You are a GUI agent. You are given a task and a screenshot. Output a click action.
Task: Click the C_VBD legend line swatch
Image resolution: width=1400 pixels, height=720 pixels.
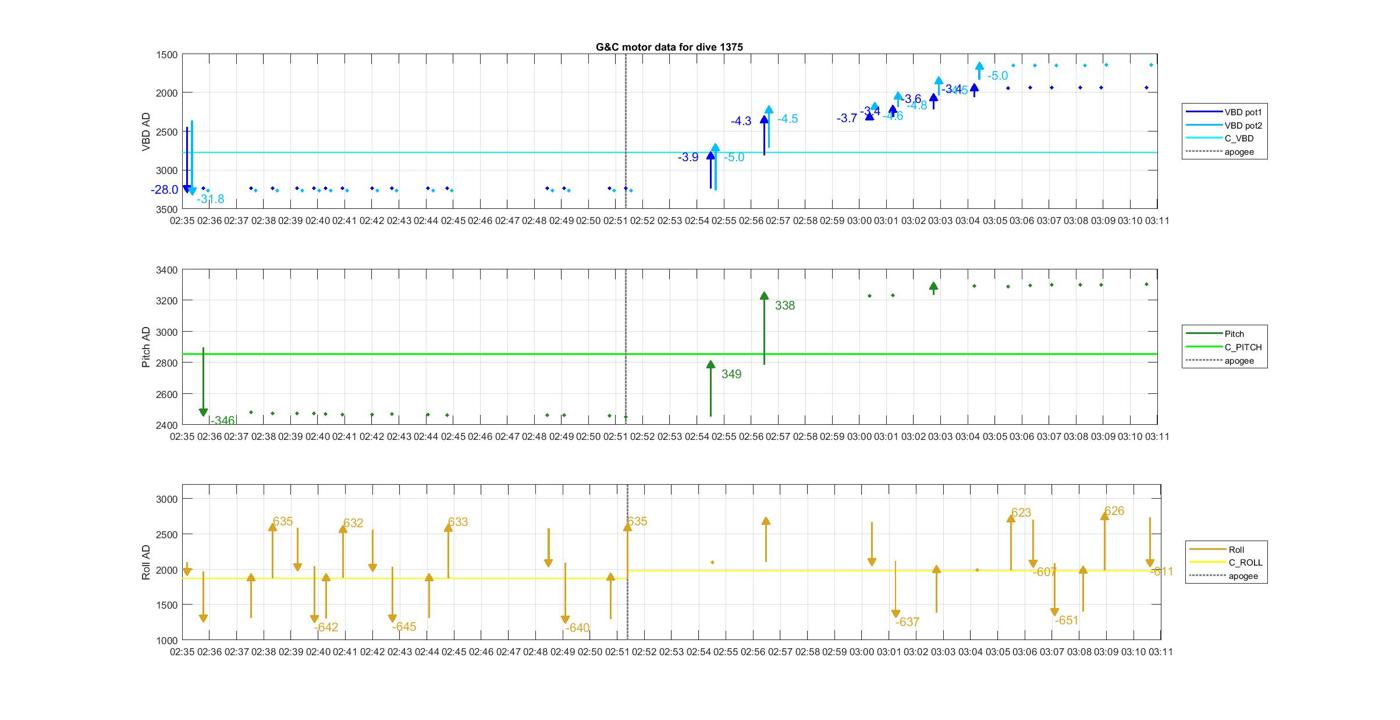coord(1203,139)
